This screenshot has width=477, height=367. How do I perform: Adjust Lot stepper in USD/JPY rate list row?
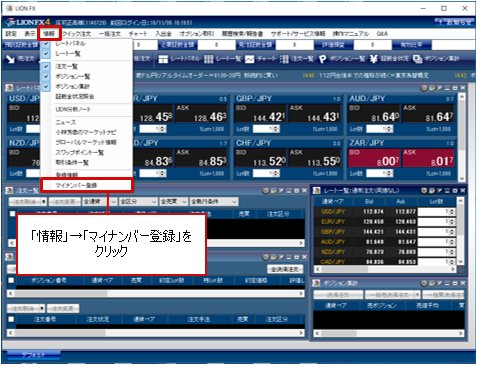(x=452, y=211)
